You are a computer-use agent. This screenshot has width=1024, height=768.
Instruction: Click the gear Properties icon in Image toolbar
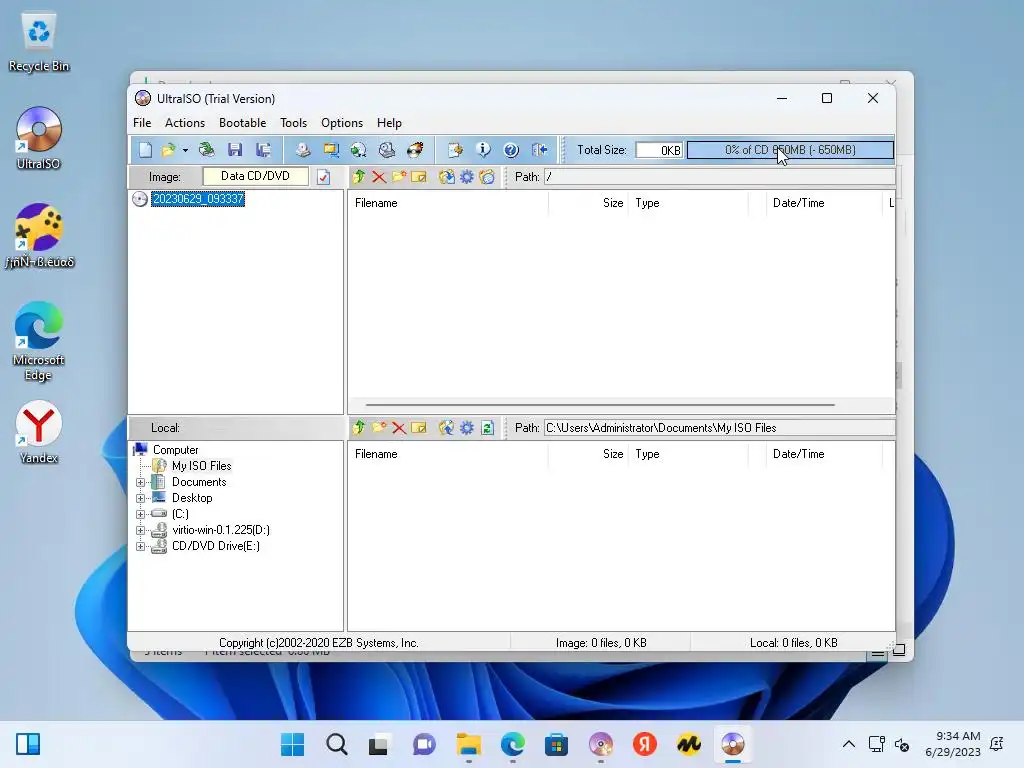467,177
